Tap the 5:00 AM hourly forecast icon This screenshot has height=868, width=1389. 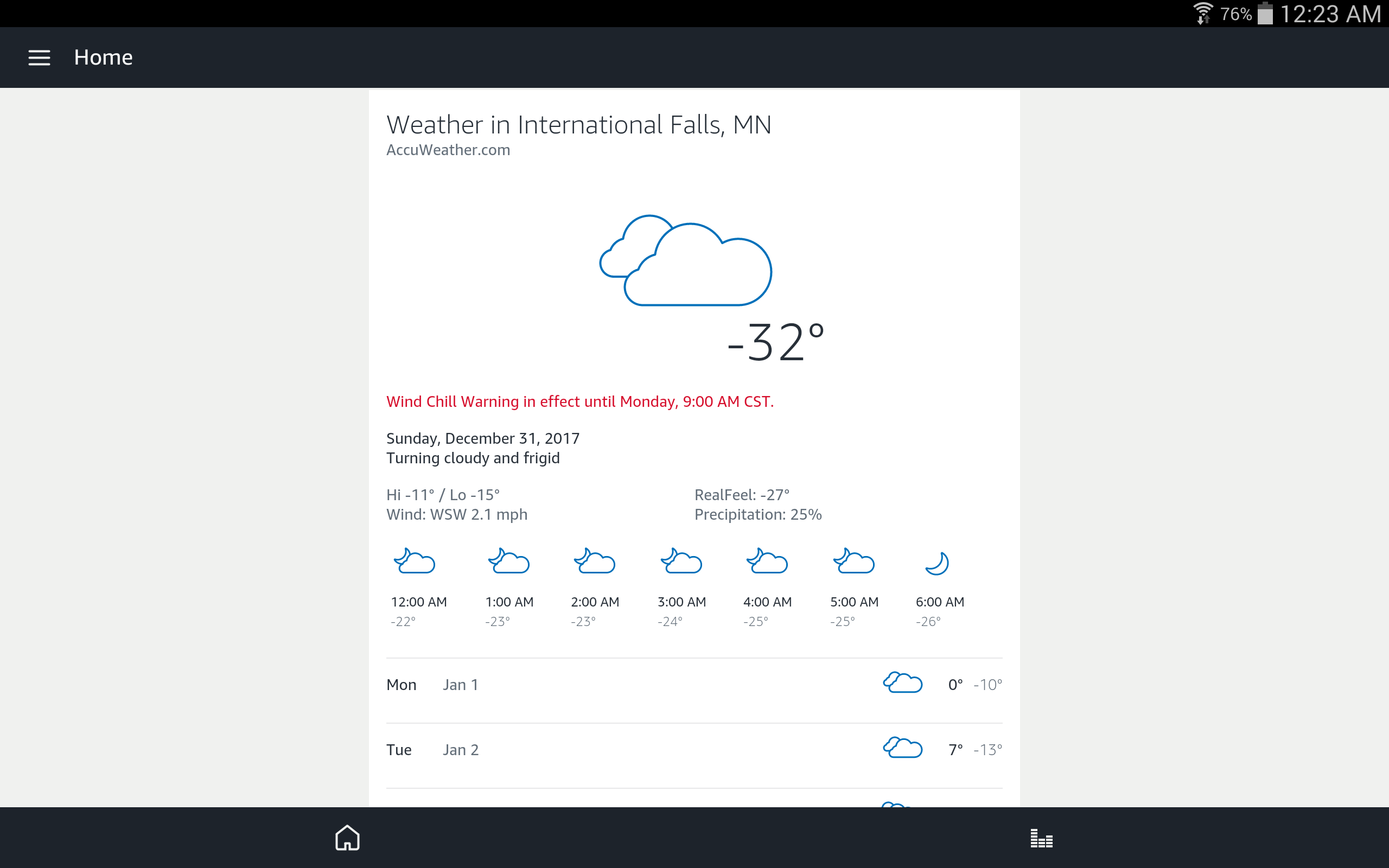coord(853,561)
